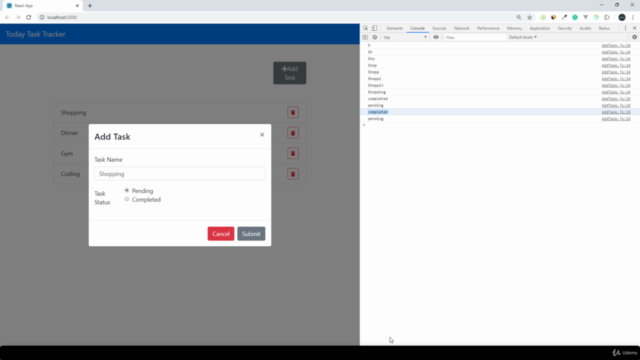Bookmark this page with the star

tap(530, 17)
